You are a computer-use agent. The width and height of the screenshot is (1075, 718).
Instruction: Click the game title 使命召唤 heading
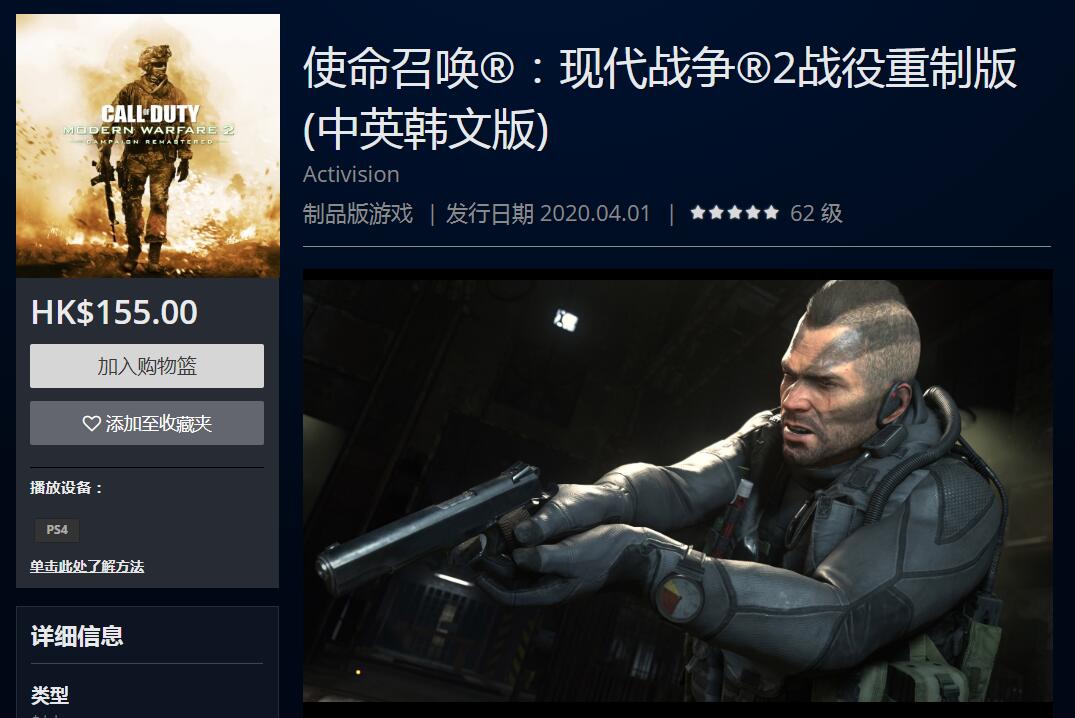660,98
